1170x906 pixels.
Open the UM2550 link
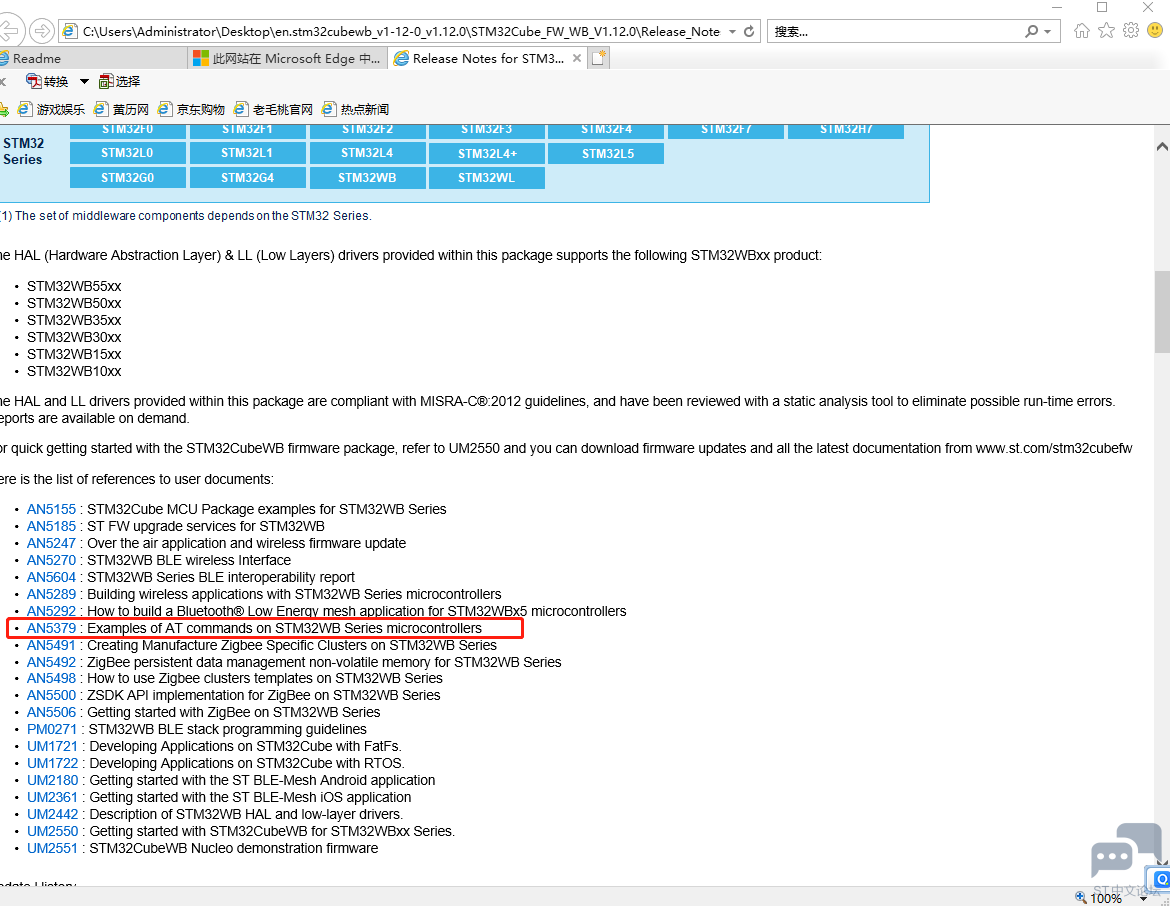pos(52,831)
